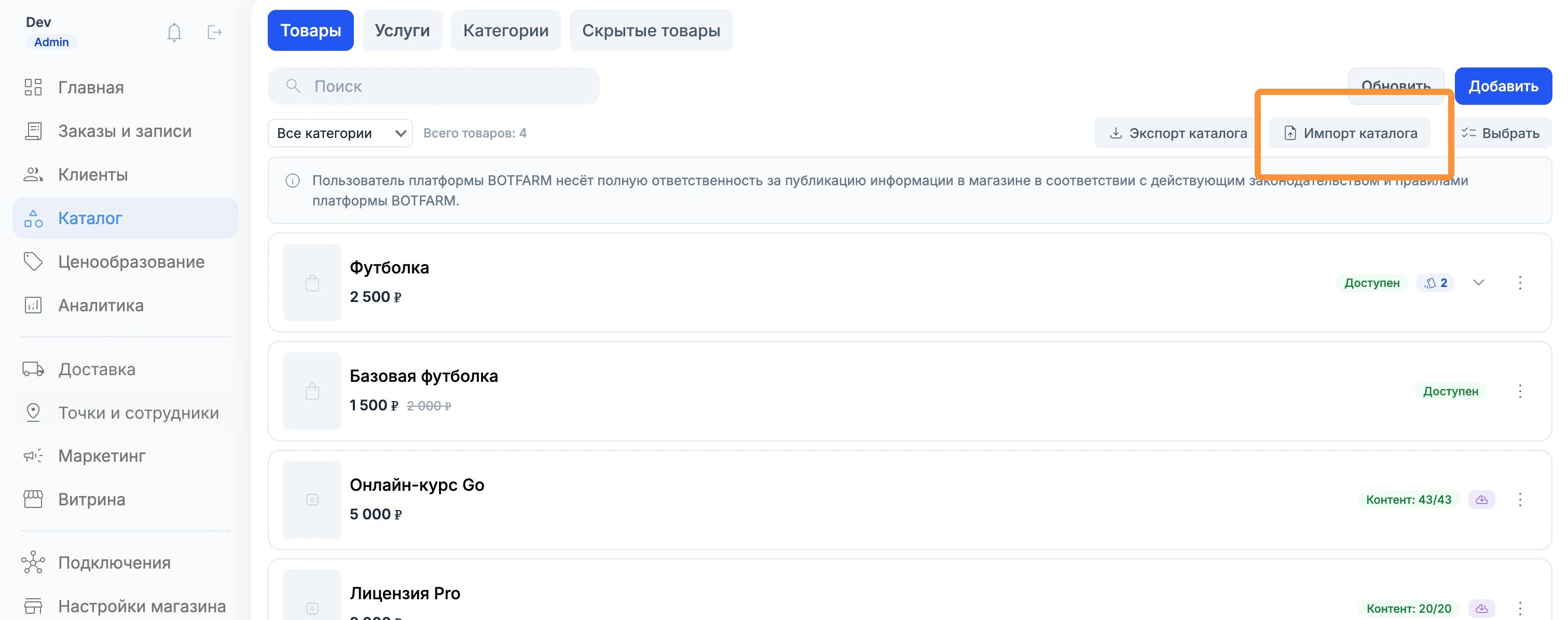Click the Главная grid icon
This screenshot has height=620, width=1568.
tap(33, 87)
